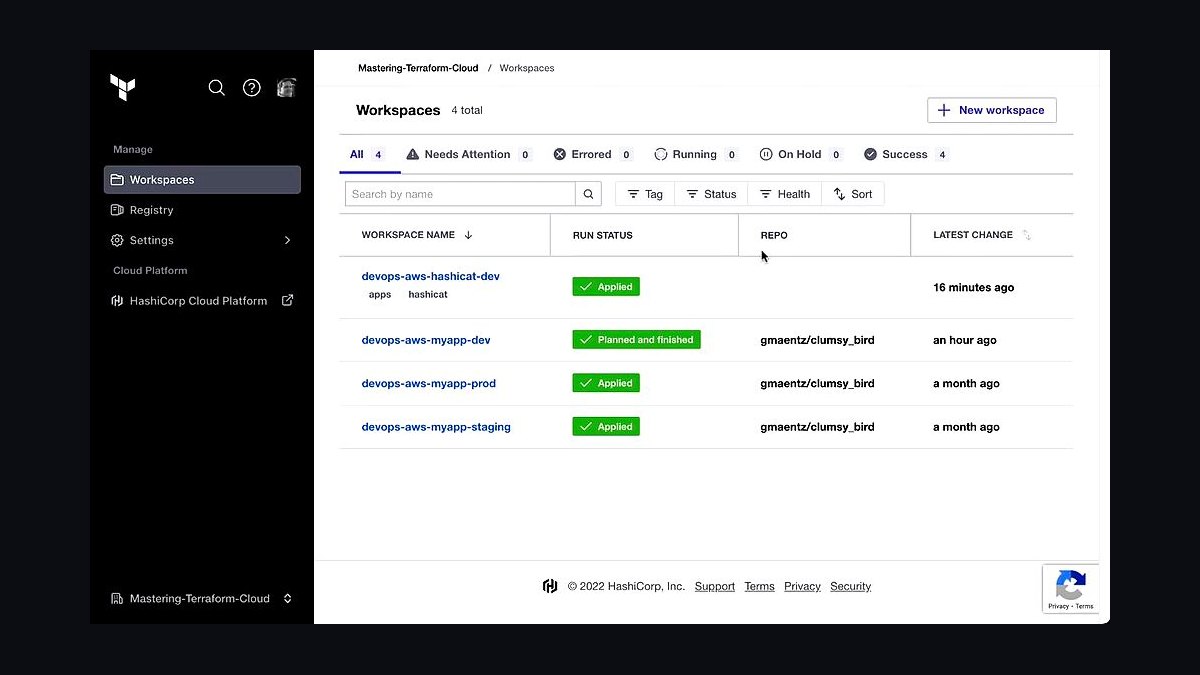Screen dimensions: 1200x675
Task: Open the Privacy footer link
Action: pos(802,587)
